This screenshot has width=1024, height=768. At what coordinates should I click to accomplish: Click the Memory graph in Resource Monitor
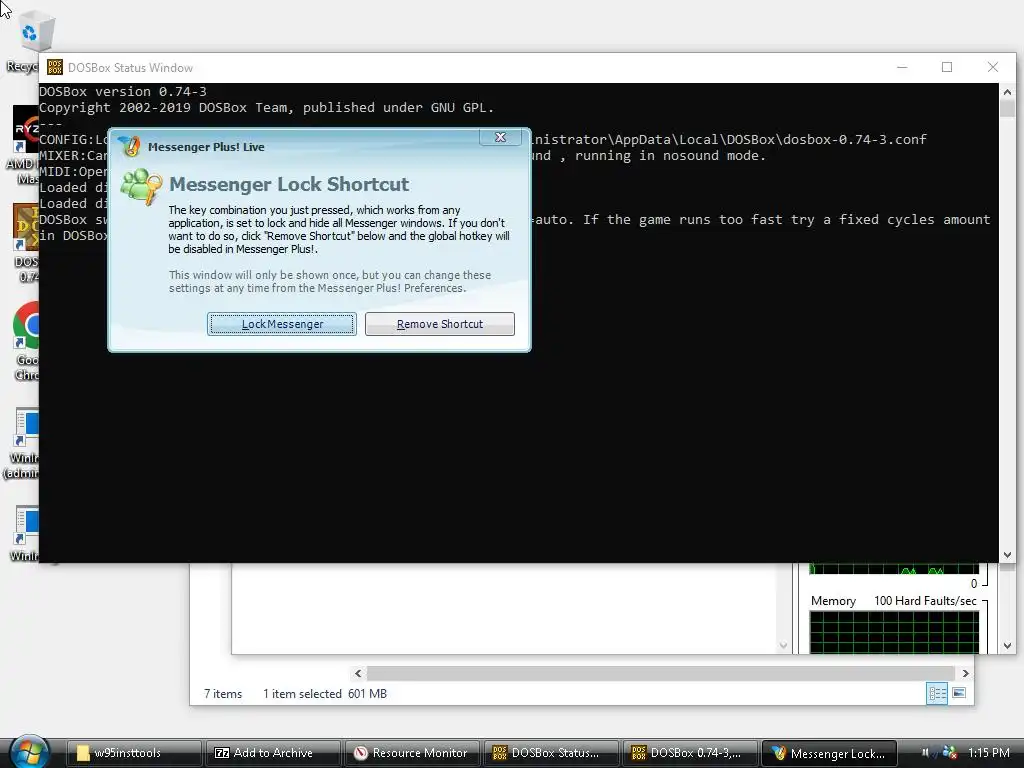[894, 632]
